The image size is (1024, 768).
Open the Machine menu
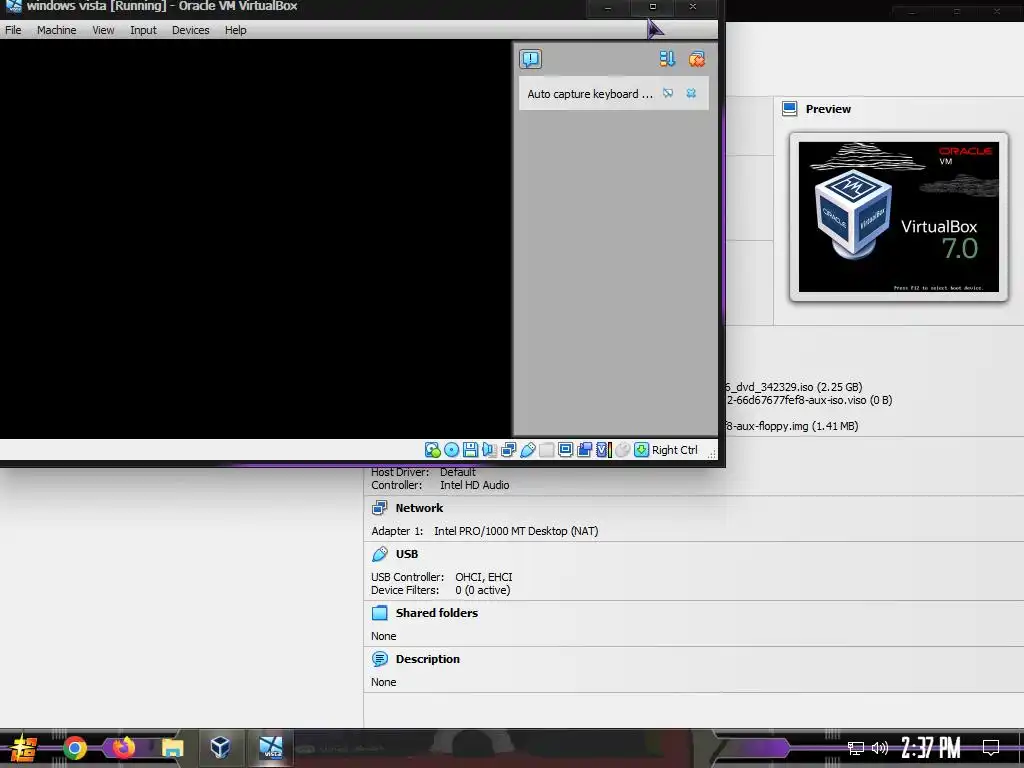pyautogui.click(x=56, y=30)
